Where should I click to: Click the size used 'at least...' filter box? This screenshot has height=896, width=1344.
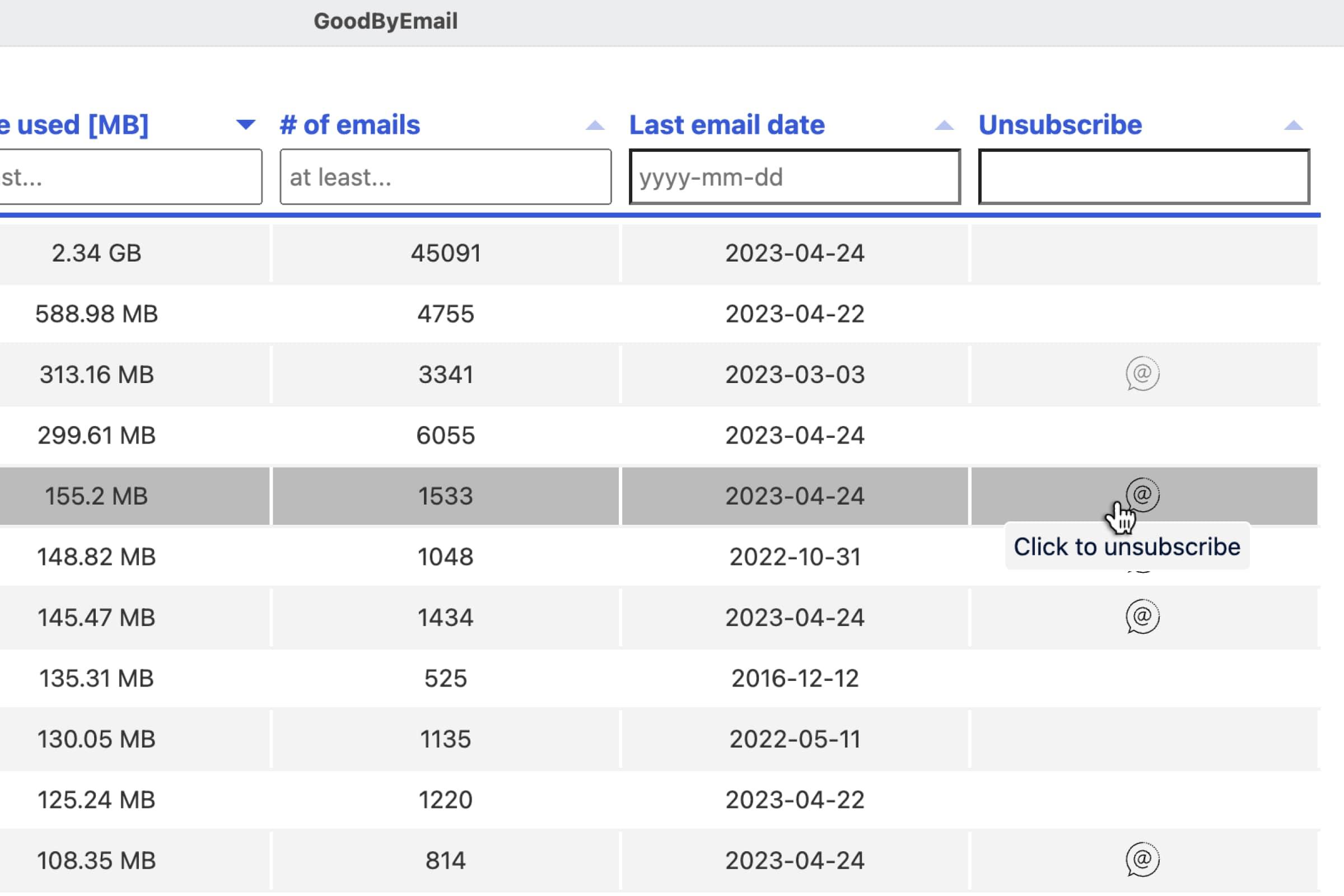tap(132, 177)
